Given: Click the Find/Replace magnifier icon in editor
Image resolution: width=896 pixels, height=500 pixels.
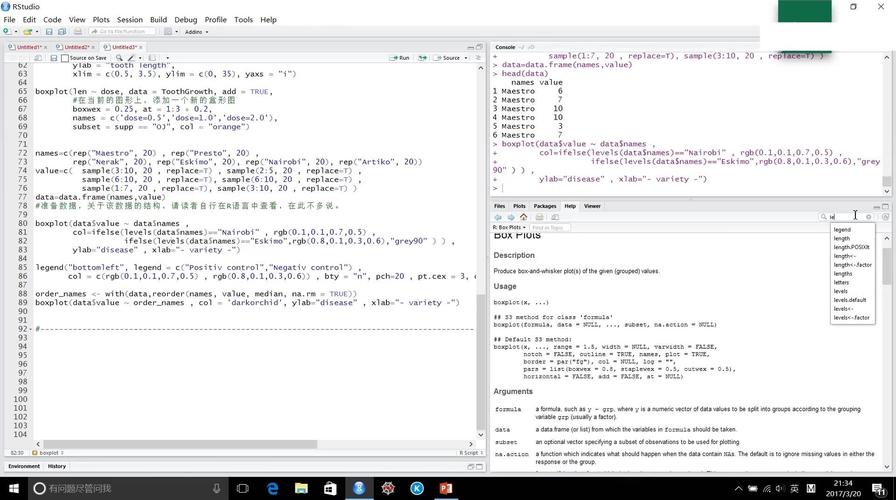Looking at the screenshot, I should coord(119,58).
